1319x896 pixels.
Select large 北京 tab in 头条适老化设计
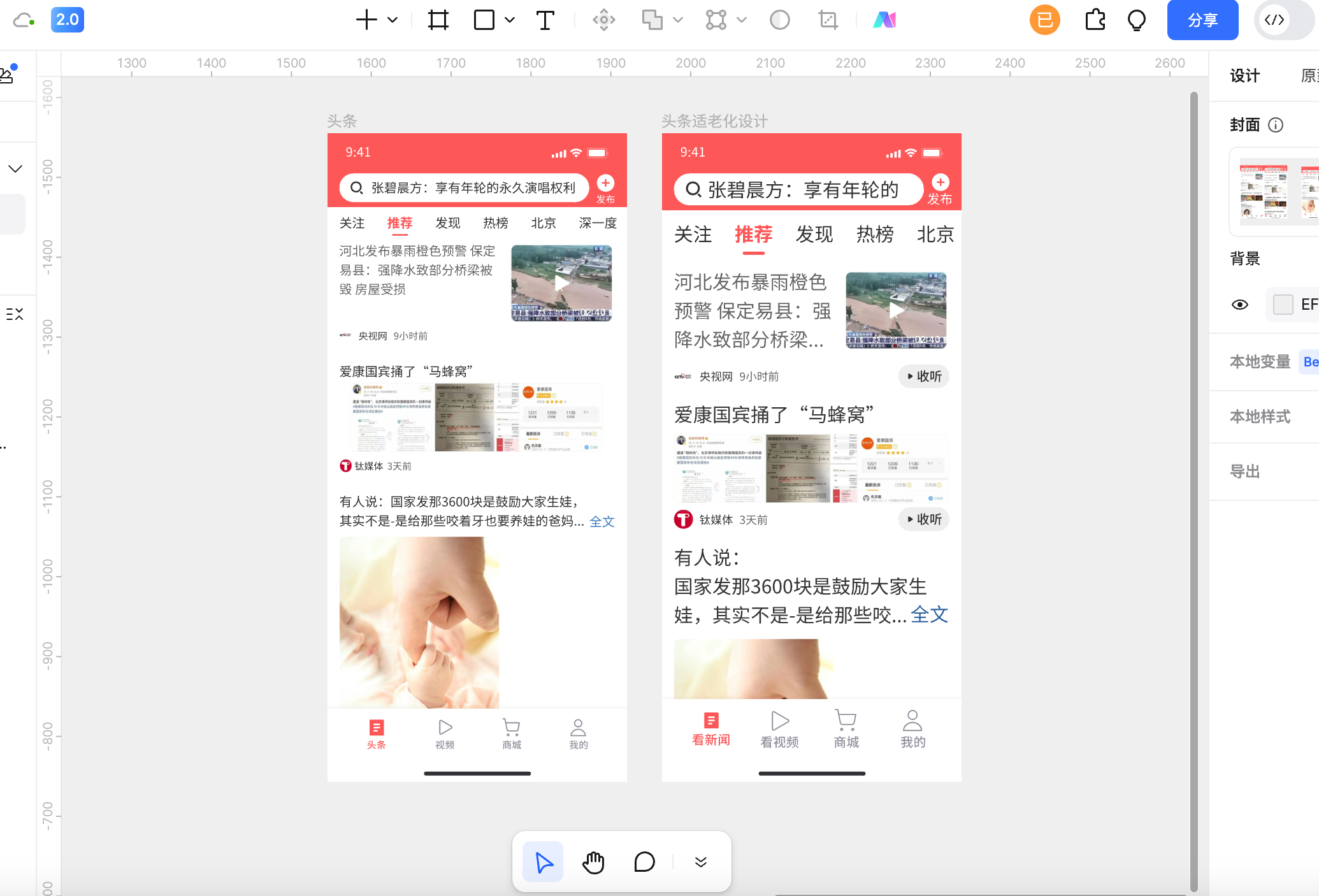[x=935, y=235]
